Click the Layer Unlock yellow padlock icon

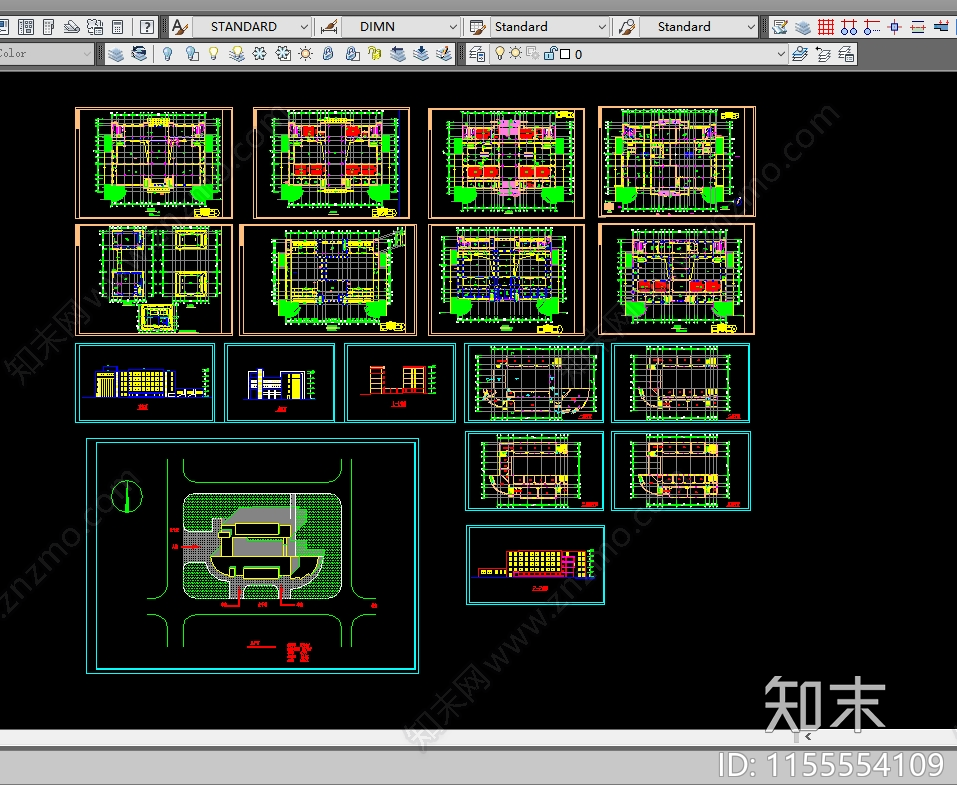pos(375,54)
